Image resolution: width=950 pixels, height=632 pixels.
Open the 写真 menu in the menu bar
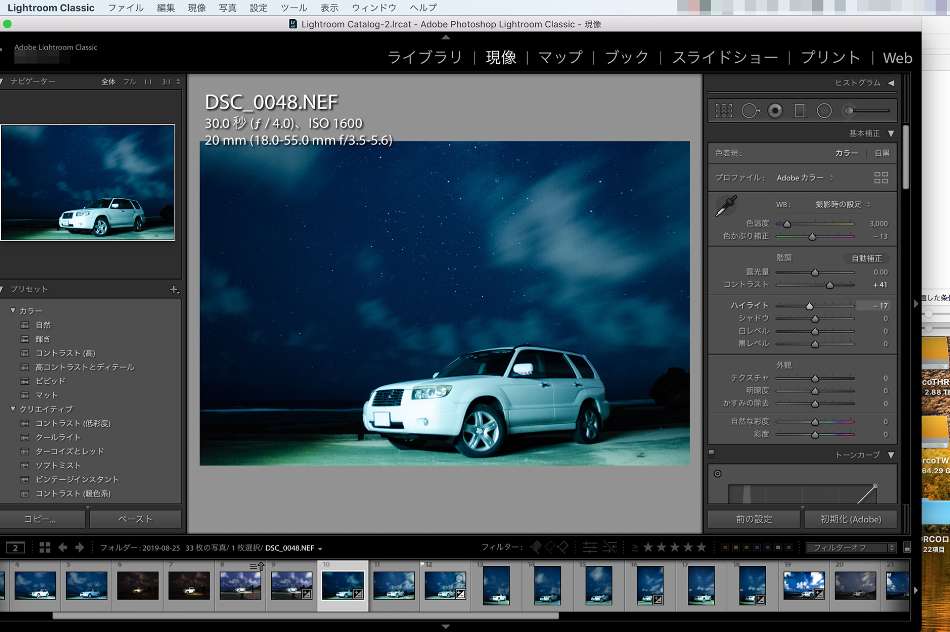[228, 8]
